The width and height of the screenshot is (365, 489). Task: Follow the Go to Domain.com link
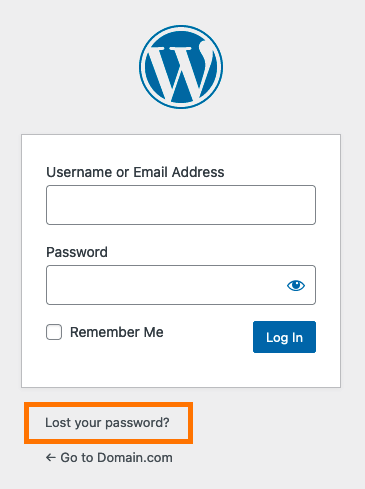click(109, 457)
